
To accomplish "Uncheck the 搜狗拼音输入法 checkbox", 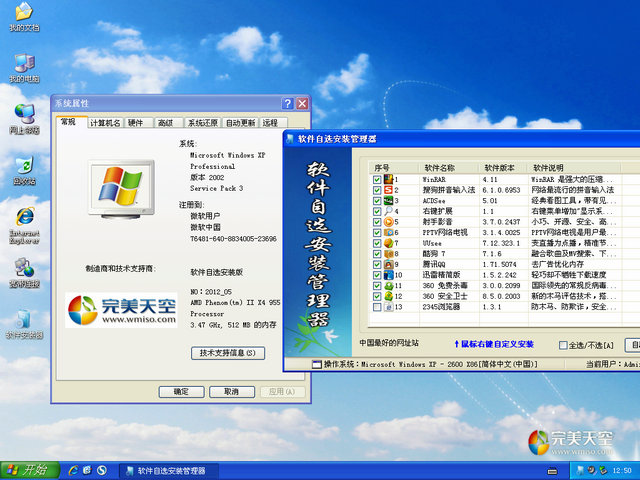I will coord(377,190).
